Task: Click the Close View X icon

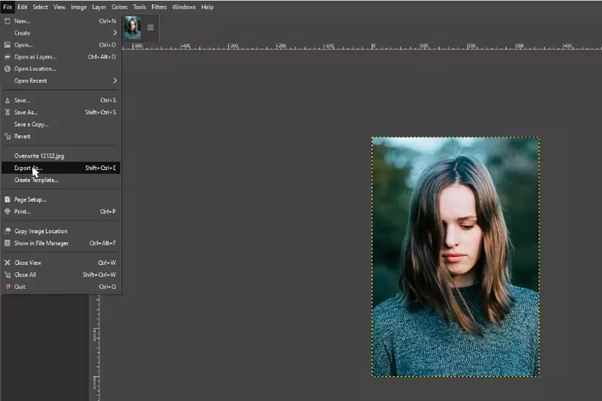Action: pos(7,262)
